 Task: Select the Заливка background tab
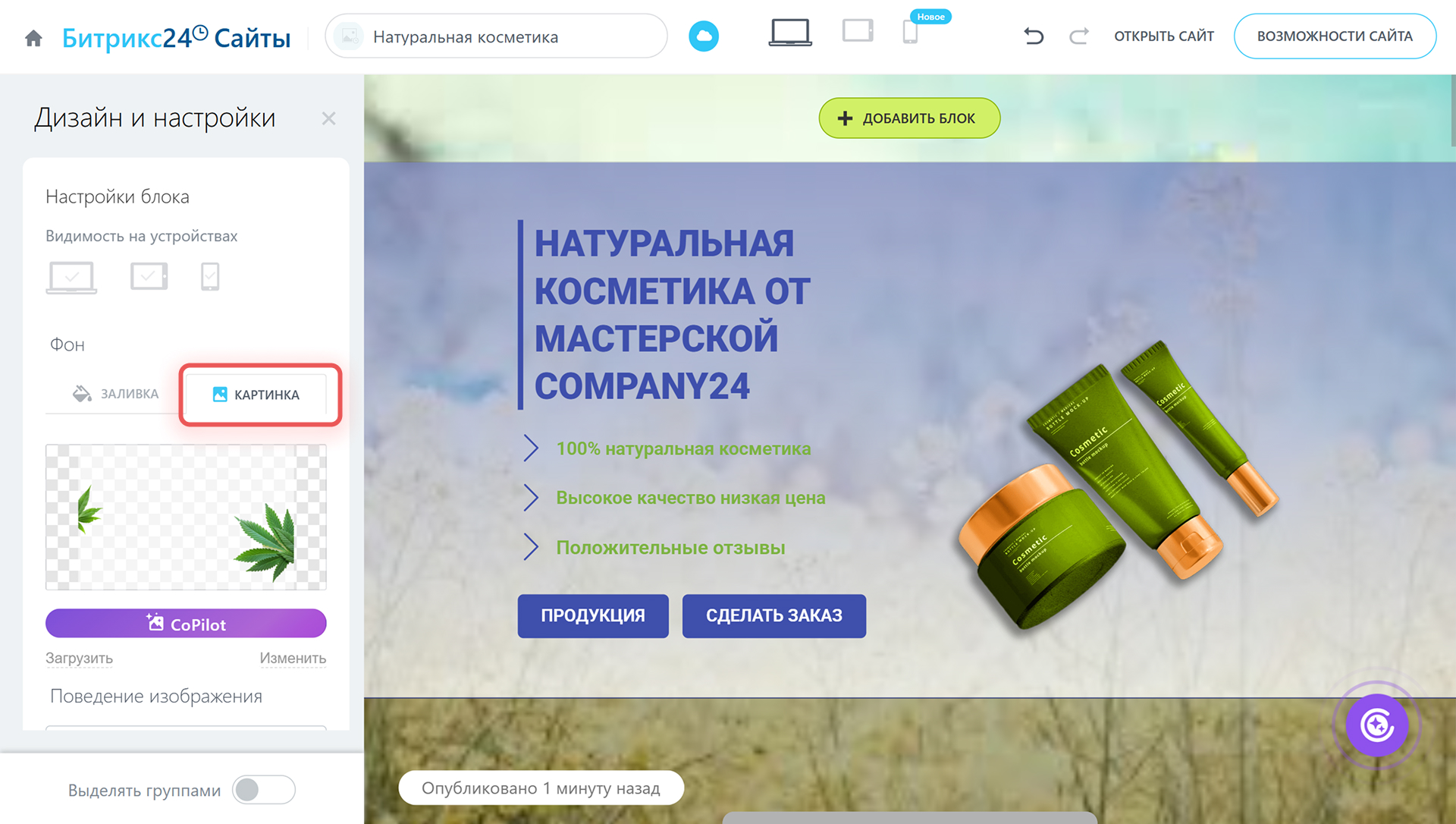click(115, 394)
